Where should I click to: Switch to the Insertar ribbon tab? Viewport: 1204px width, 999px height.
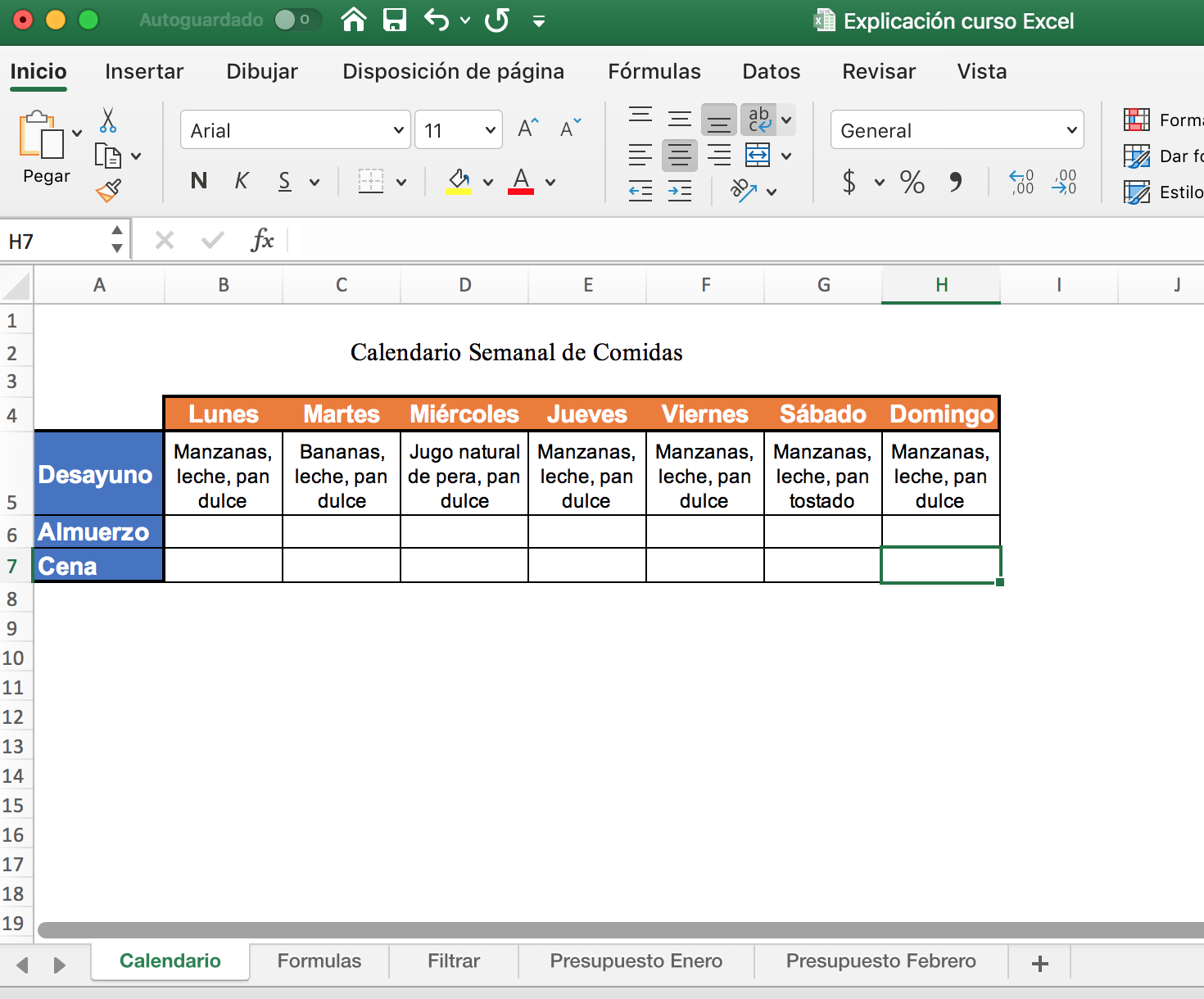(144, 71)
